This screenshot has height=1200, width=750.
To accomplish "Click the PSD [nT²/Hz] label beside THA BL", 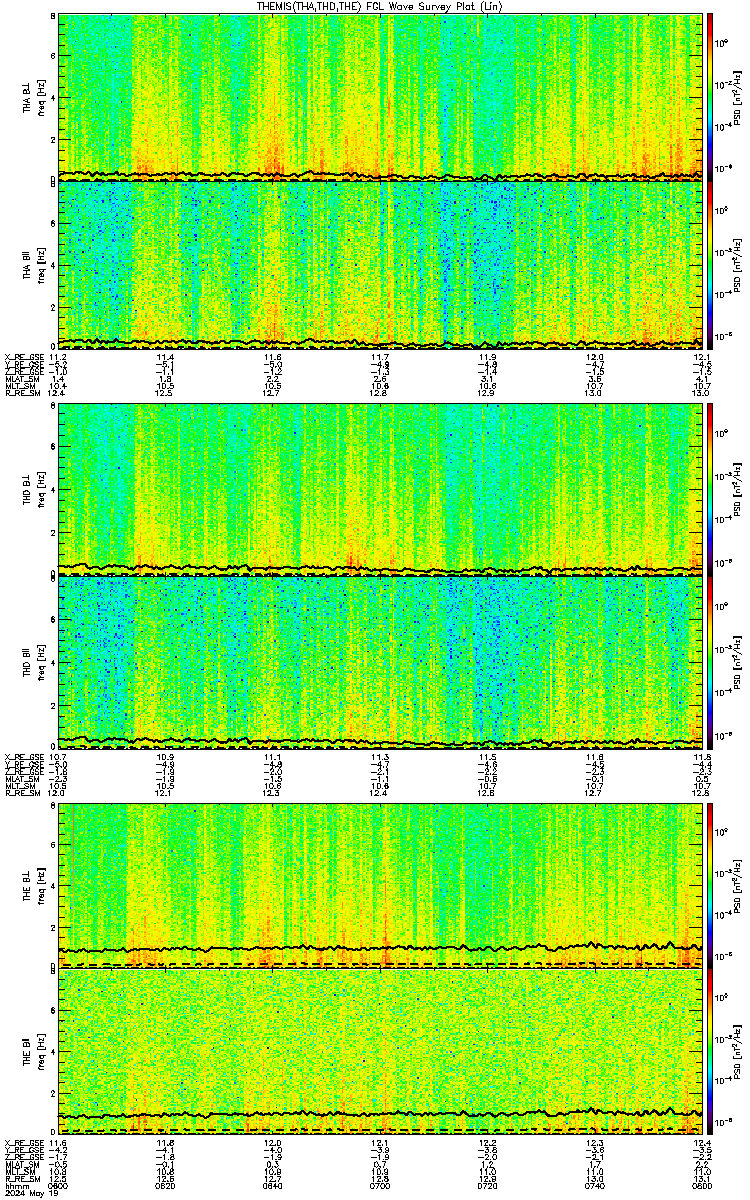I will [737, 97].
